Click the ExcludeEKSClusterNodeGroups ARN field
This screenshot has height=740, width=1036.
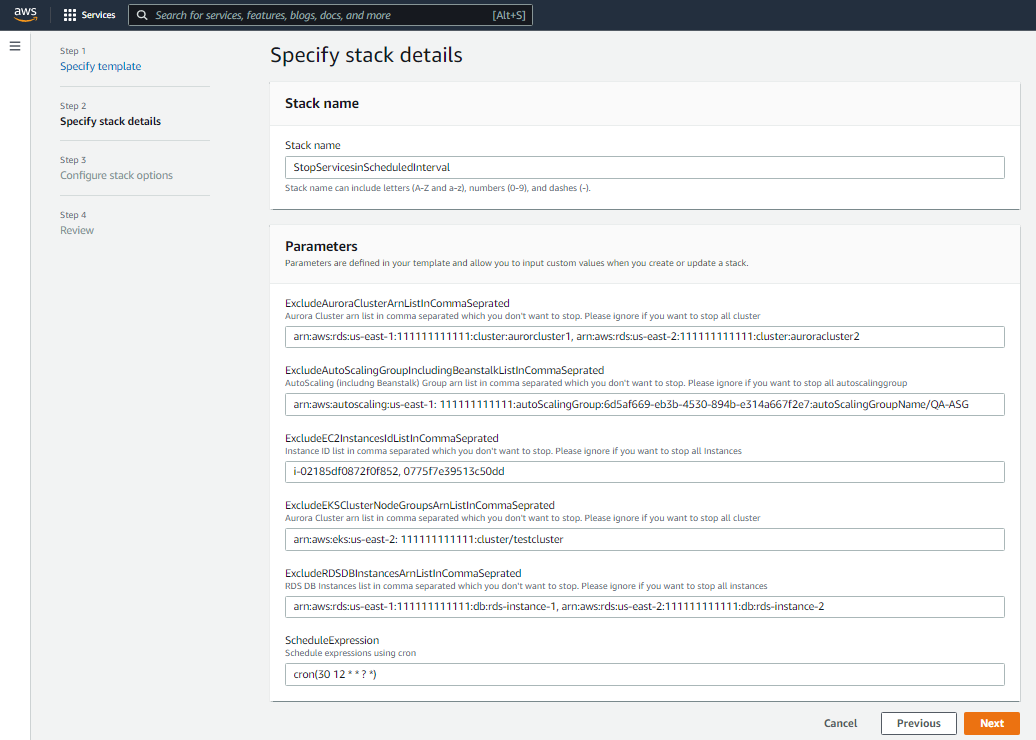(645, 539)
